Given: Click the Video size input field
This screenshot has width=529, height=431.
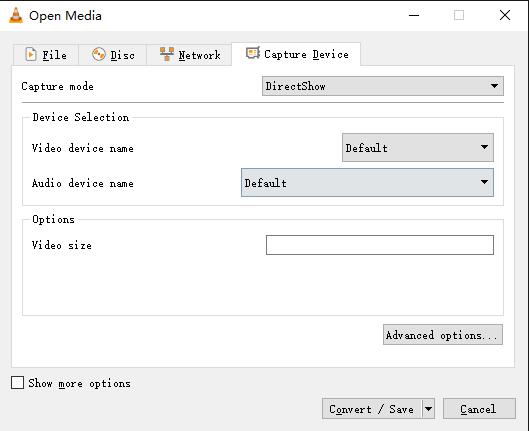Looking at the screenshot, I should [x=380, y=245].
